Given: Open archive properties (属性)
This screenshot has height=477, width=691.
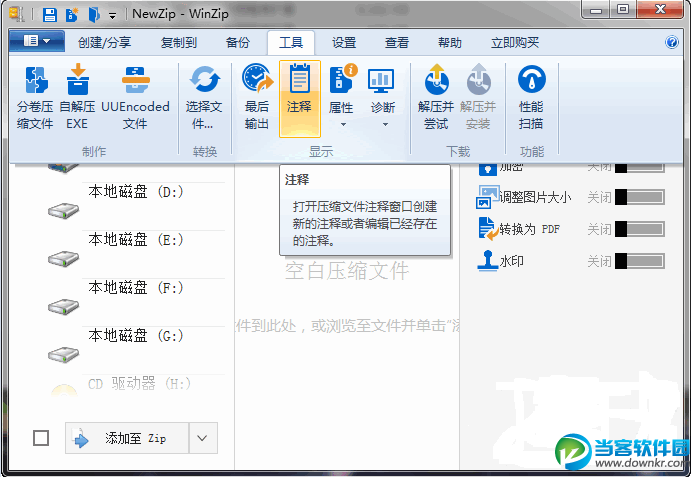Looking at the screenshot, I should (x=341, y=97).
